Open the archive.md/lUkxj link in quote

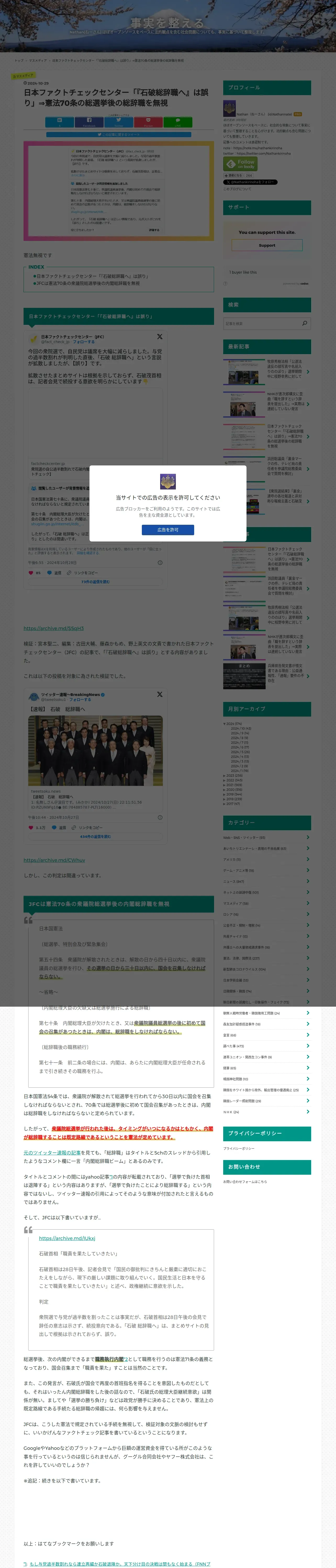point(67,1238)
